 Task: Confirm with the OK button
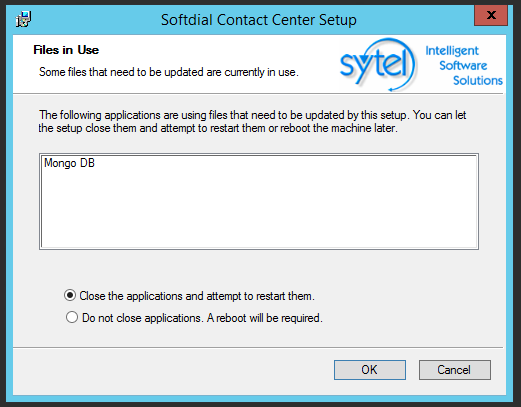pyautogui.click(x=370, y=370)
